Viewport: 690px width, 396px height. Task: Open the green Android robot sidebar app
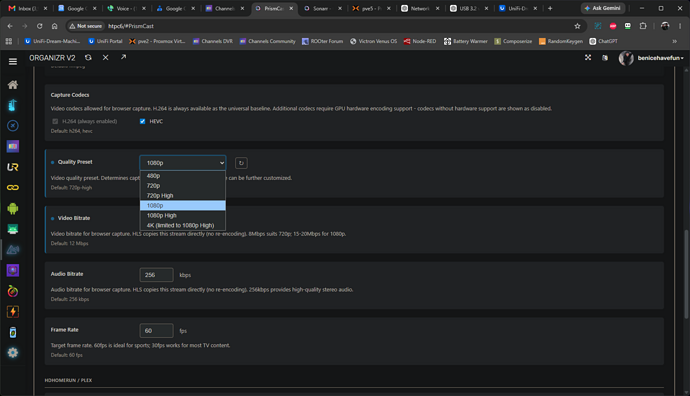(13, 208)
